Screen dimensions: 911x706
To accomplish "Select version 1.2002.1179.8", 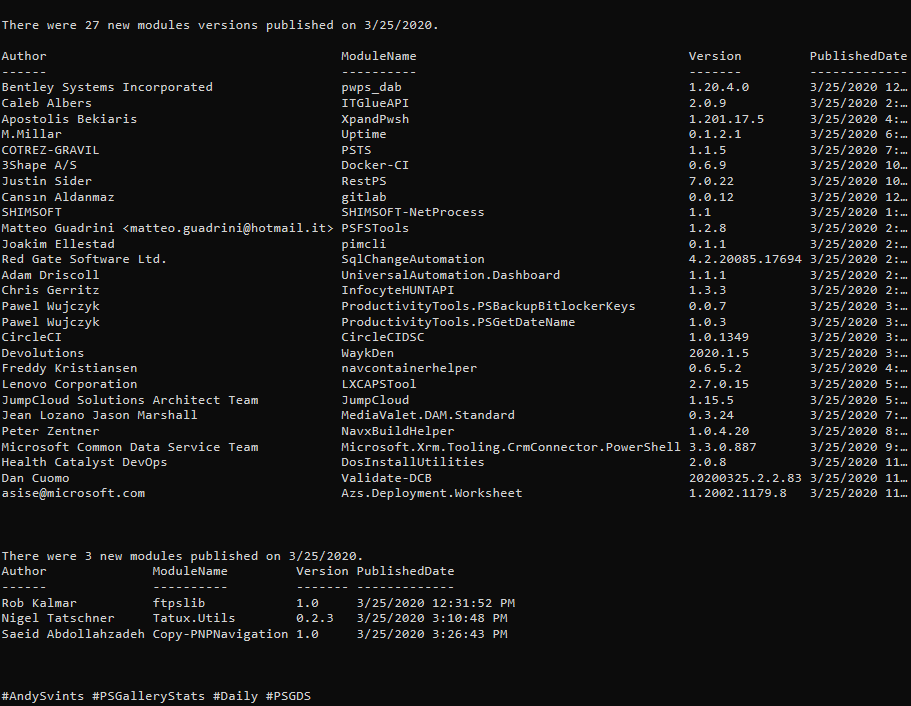I will (738, 493).
